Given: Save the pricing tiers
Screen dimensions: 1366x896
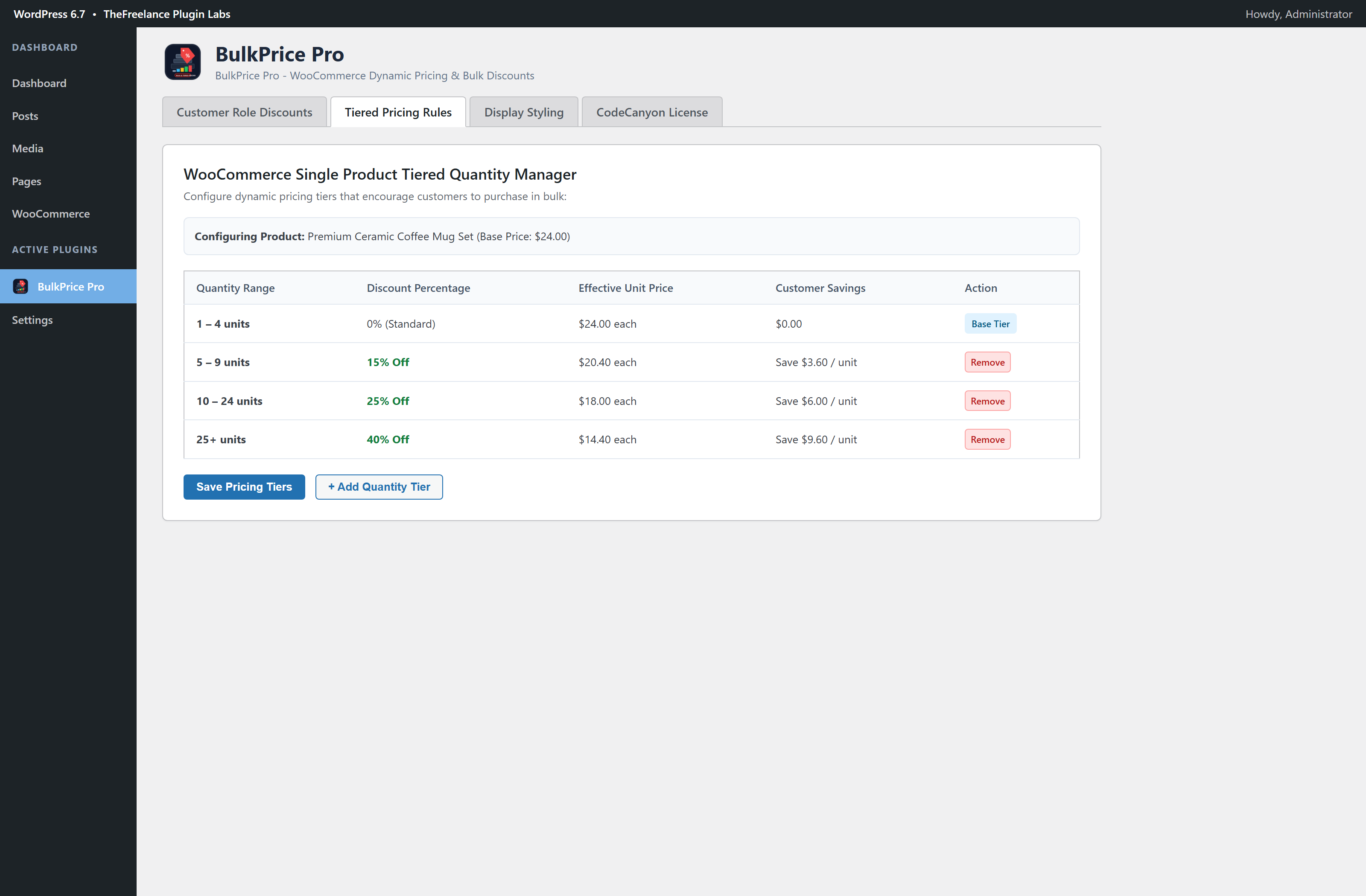Looking at the screenshot, I should click(244, 487).
